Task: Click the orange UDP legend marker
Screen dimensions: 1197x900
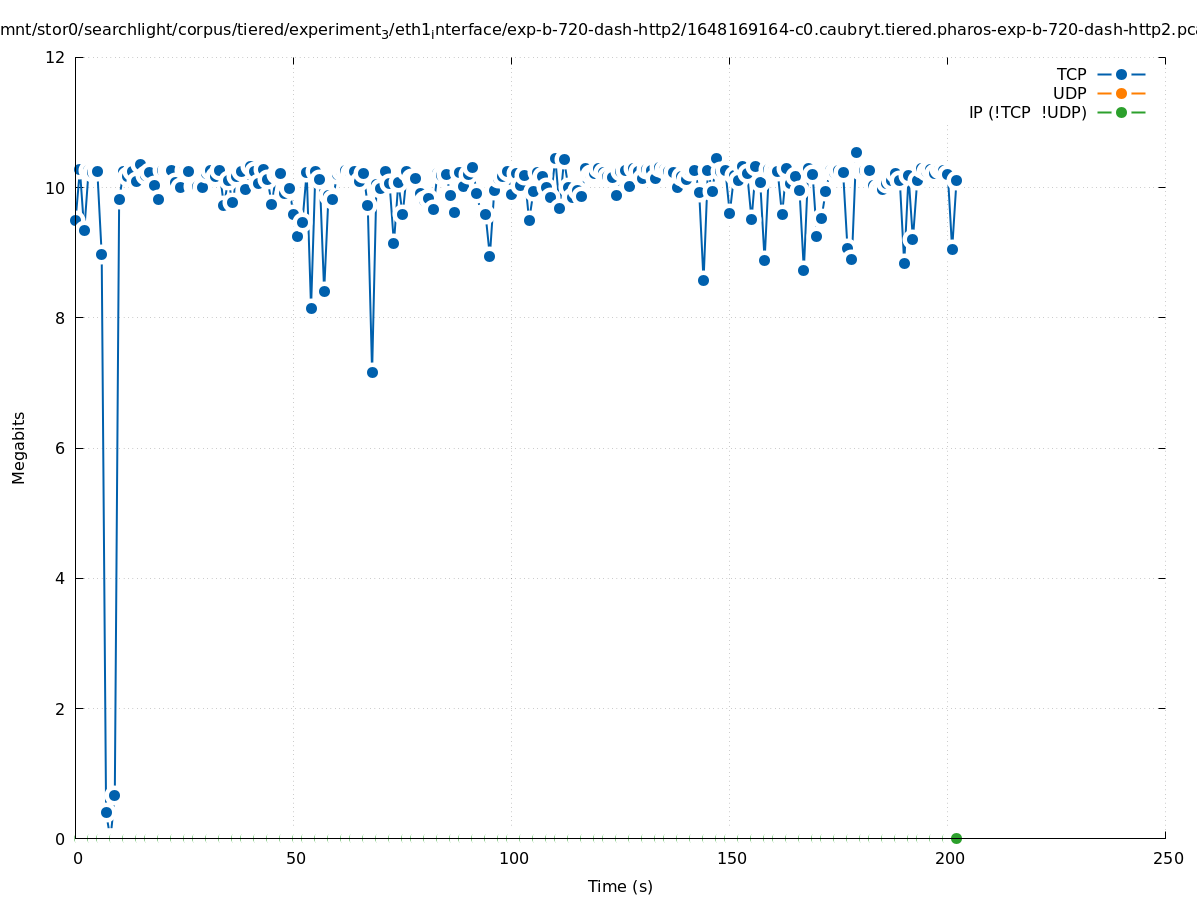Action: tap(1121, 93)
